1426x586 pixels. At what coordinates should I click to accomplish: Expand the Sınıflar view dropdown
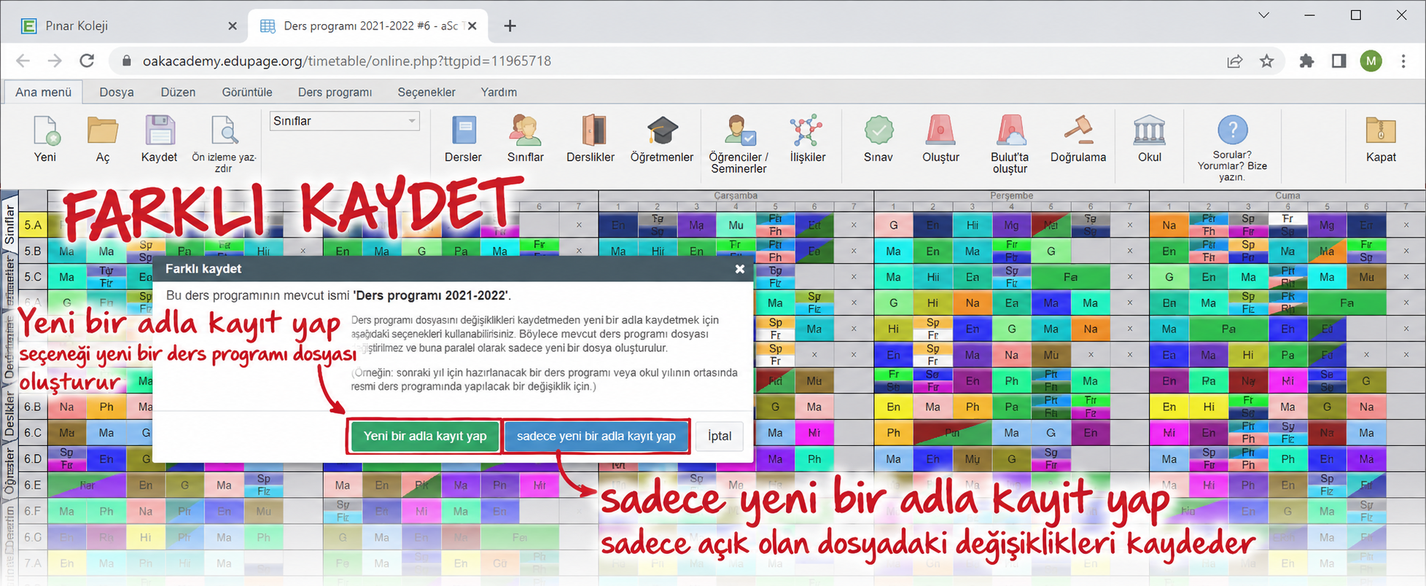(344, 121)
